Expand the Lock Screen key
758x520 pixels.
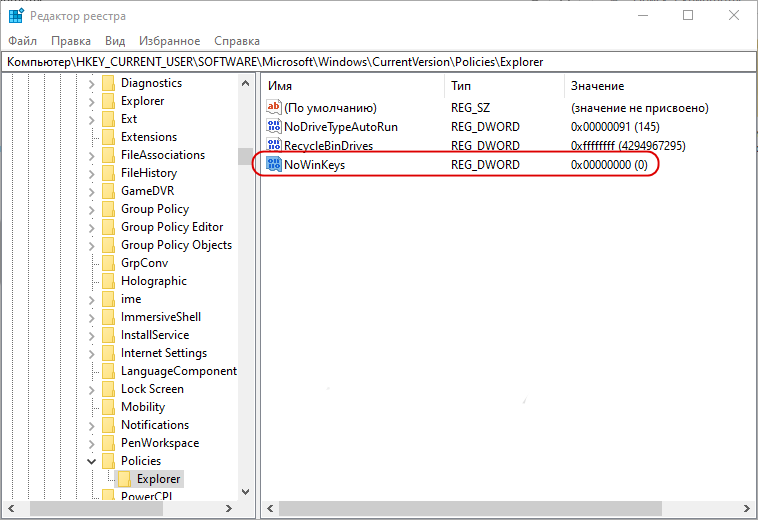point(91,390)
